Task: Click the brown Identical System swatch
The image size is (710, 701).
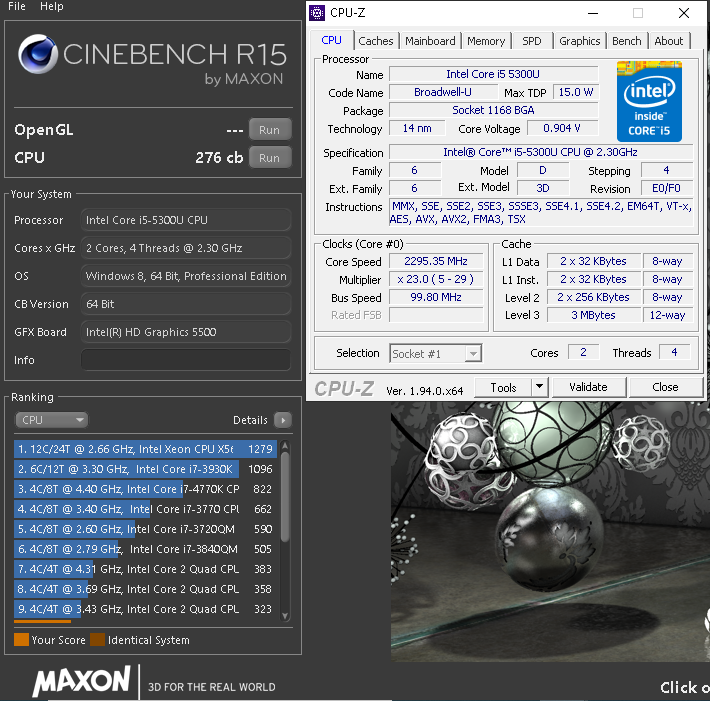Action: [x=97, y=639]
